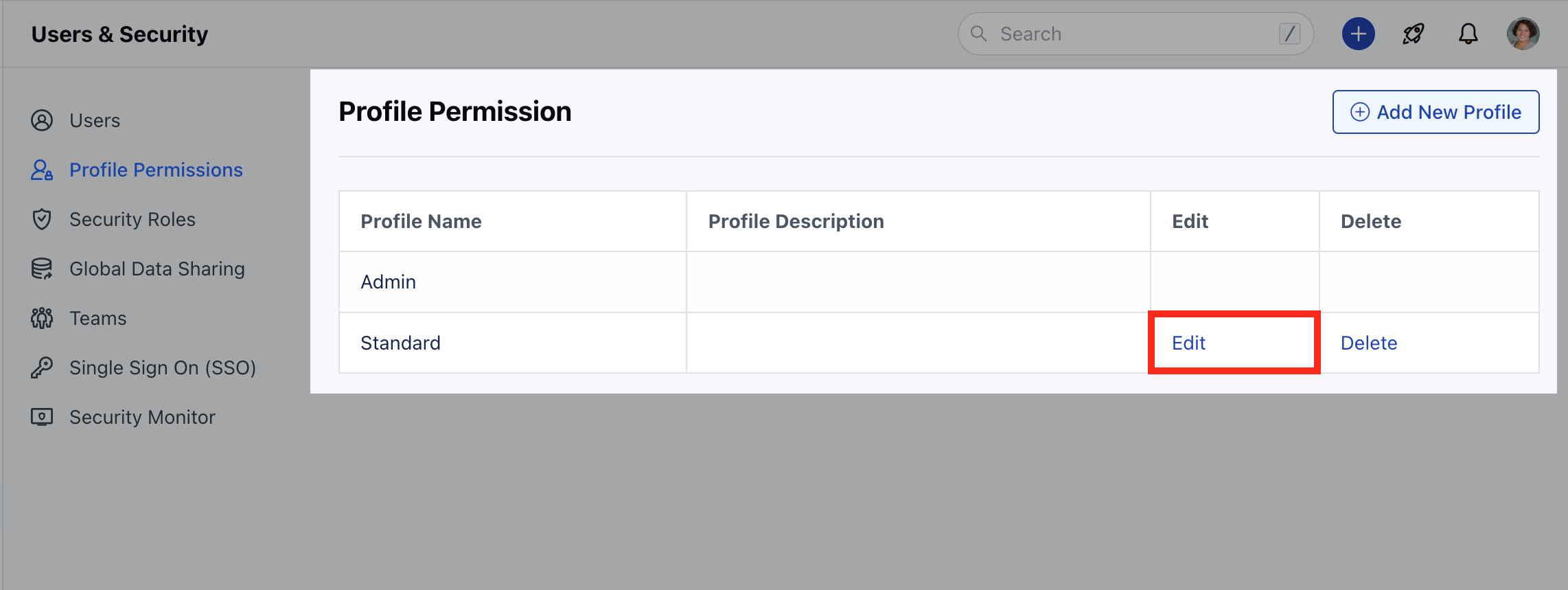Click inside the Search field
Viewport: 1568px width, 590px height.
(1098, 33)
